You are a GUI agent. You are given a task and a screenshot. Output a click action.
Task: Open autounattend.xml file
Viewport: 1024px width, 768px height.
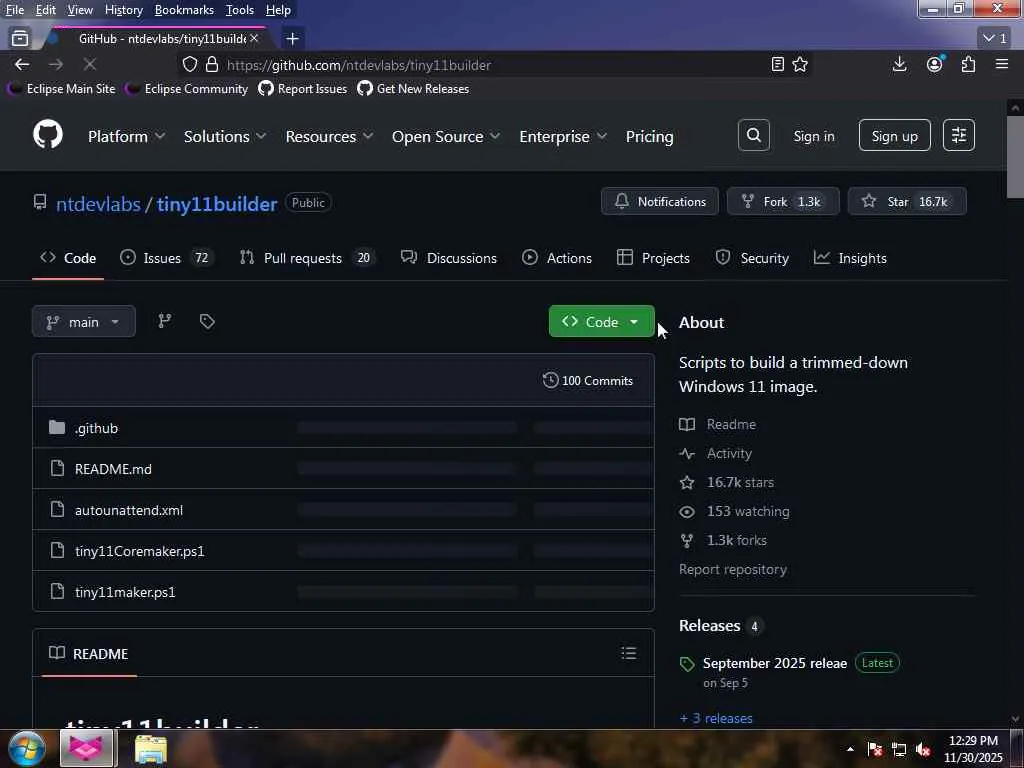(x=129, y=510)
